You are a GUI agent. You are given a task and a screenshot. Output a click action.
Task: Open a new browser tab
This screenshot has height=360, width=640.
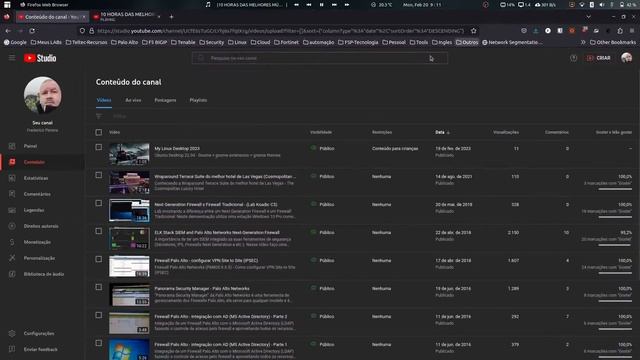coord(171,17)
